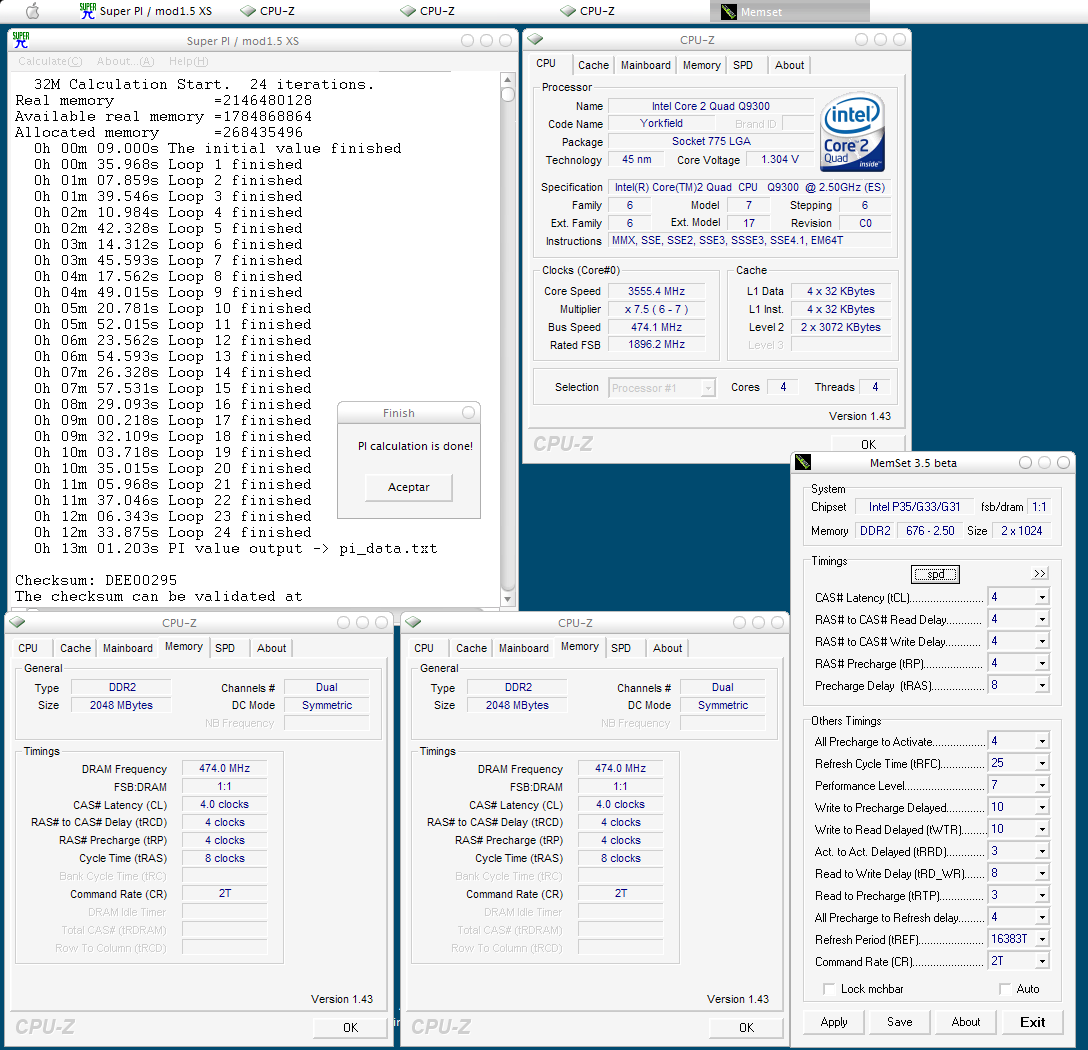This screenshot has height=1050, width=1088.
Task: Click the Core Speed value 3555.4 MHz
Action: click(656, 291)
